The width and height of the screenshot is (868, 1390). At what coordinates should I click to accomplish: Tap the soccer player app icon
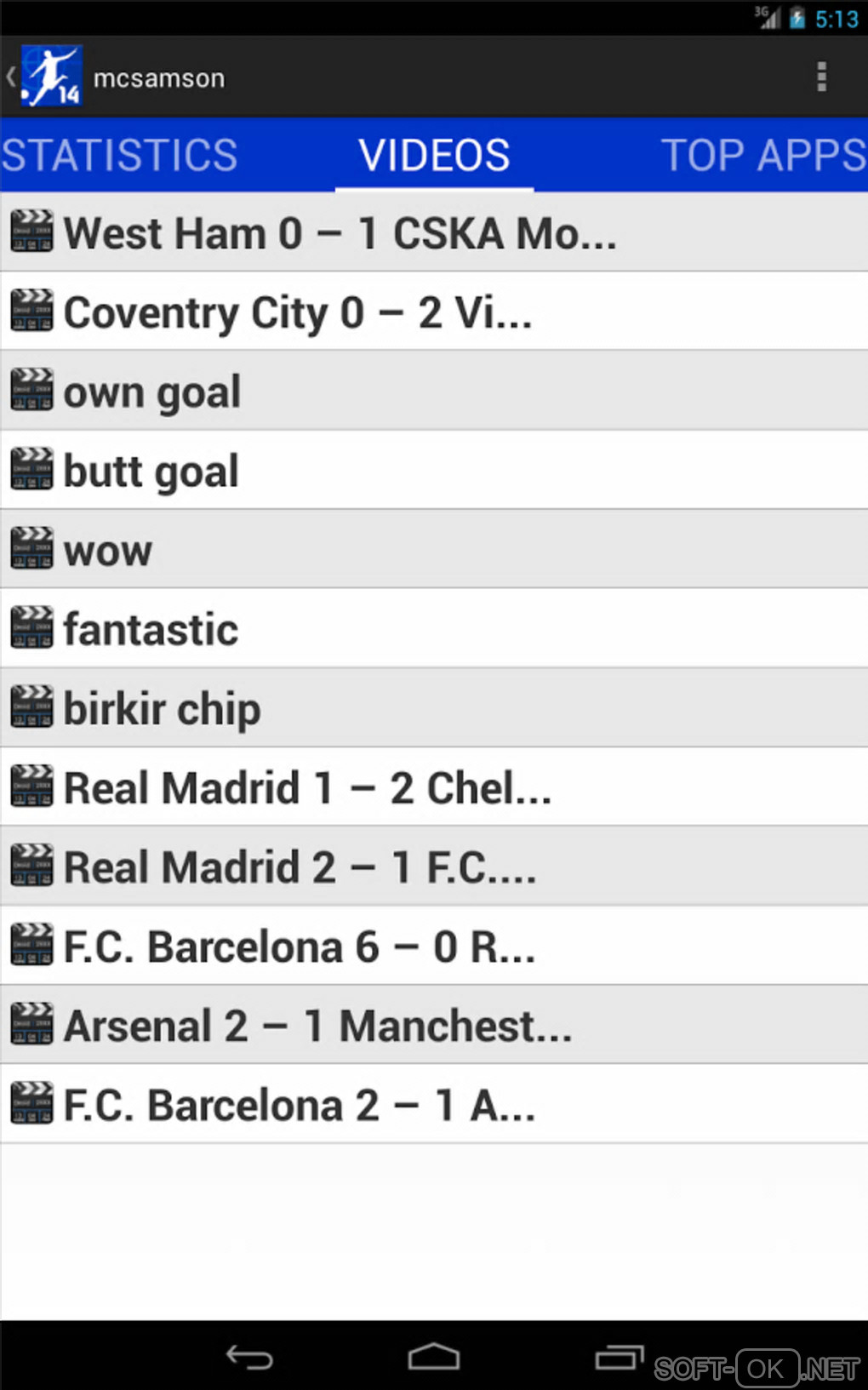[51, 77]
